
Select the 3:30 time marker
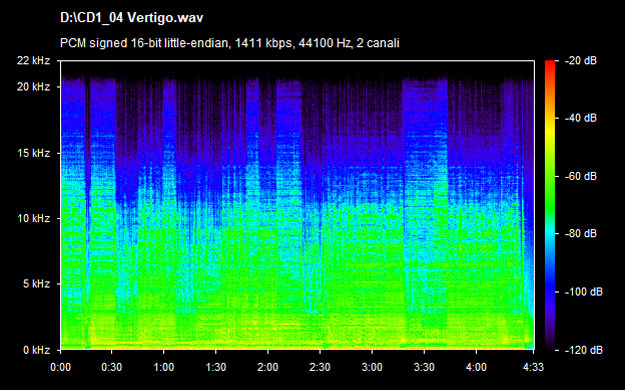pos(424,367)
